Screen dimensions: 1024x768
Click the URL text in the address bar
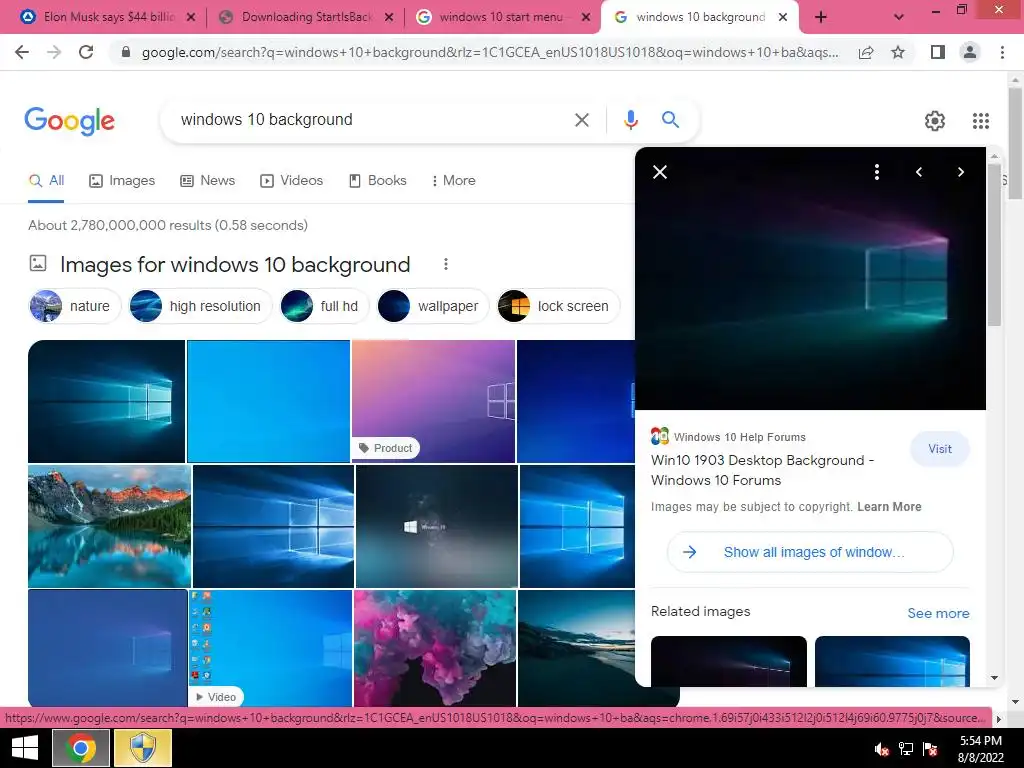click(490, 52)
